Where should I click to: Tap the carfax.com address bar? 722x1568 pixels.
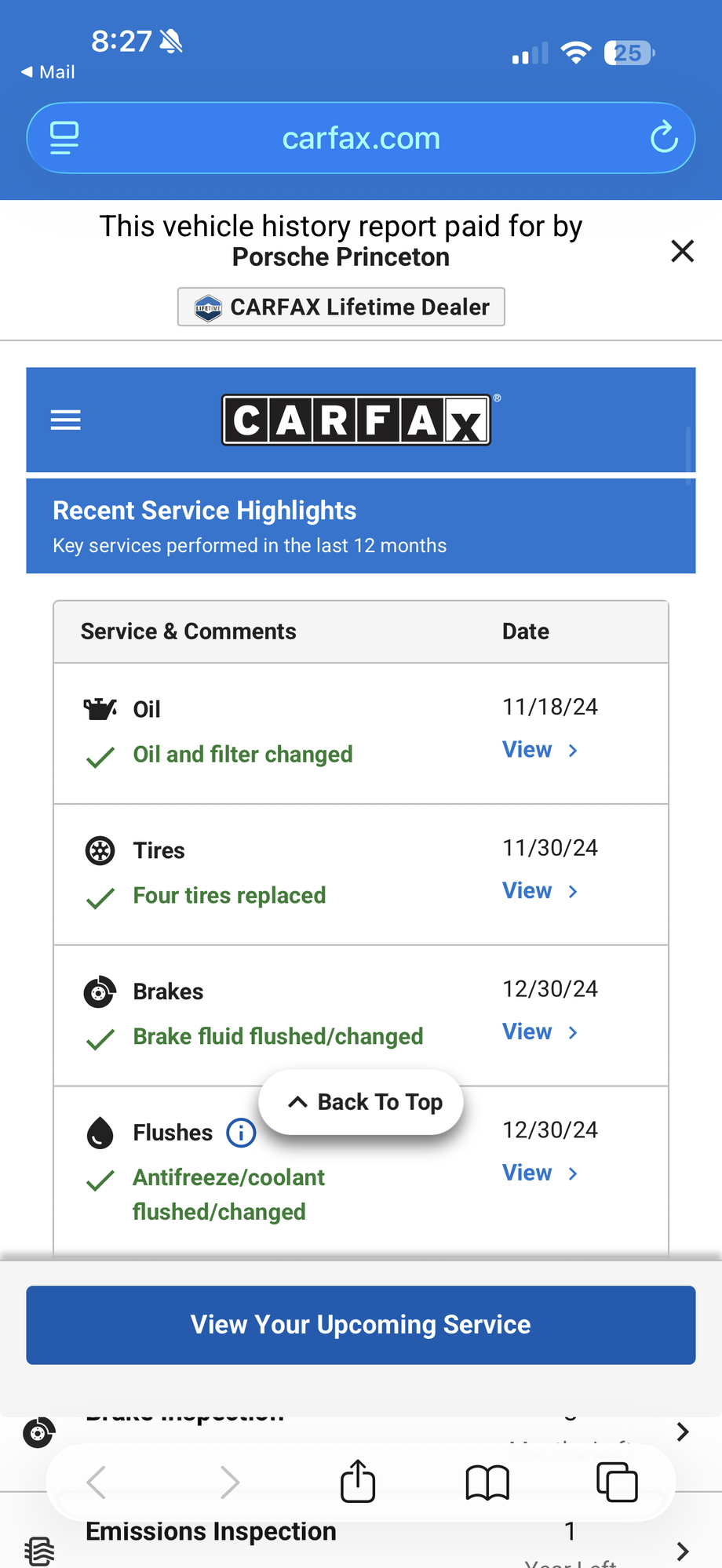click(361, 138)
